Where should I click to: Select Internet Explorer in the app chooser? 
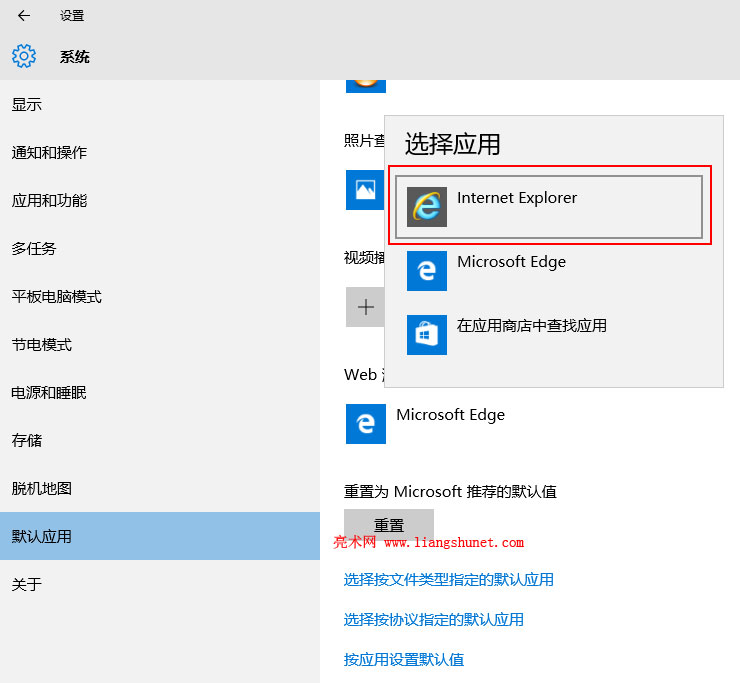click(x=549, y=207)
